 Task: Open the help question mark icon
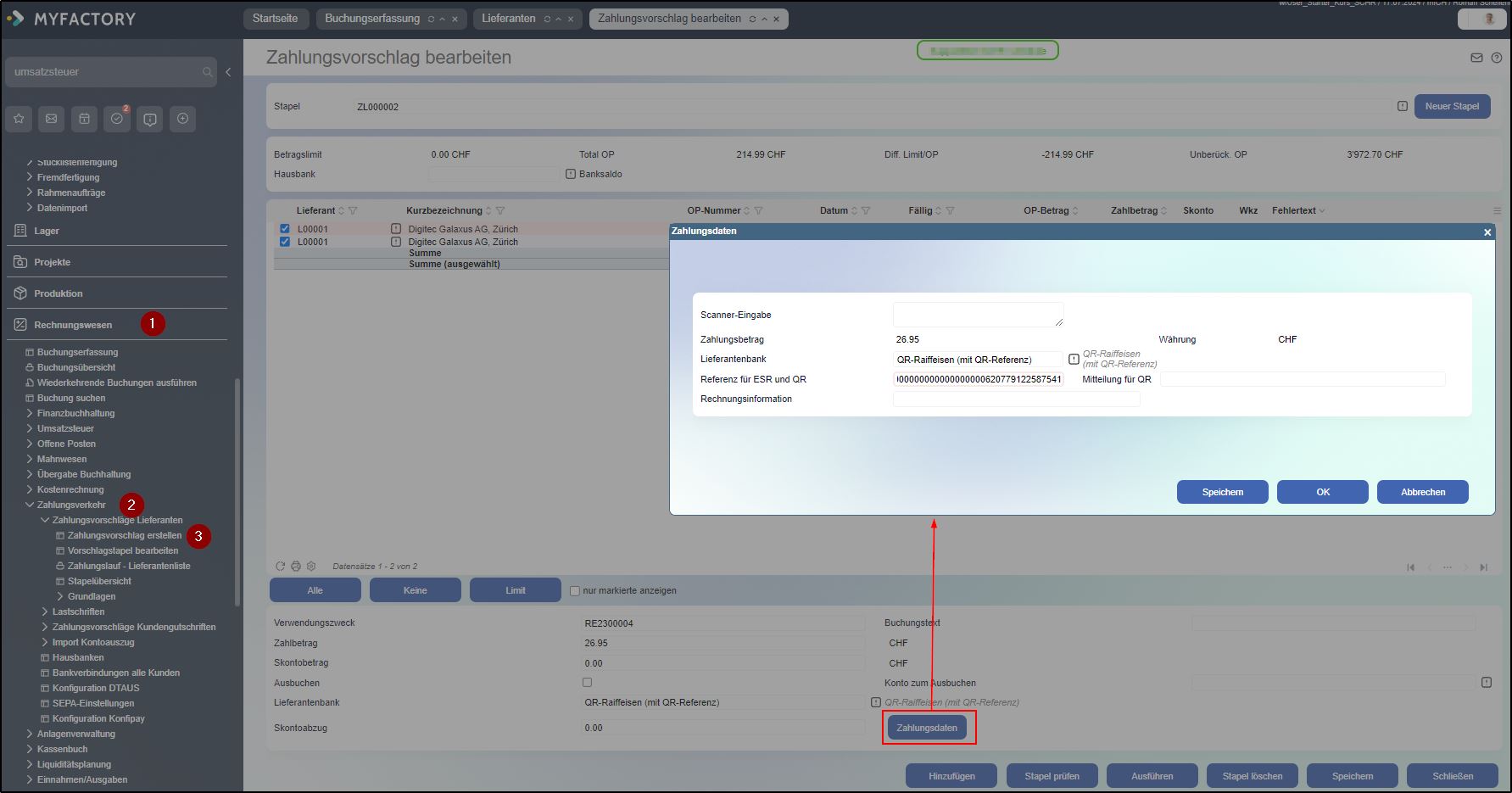click(x=1497, y=58)
